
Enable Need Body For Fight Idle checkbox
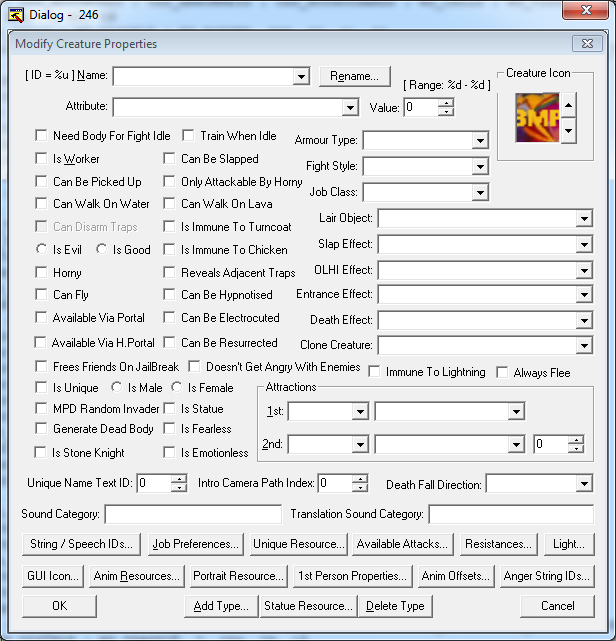pos(41,135)
